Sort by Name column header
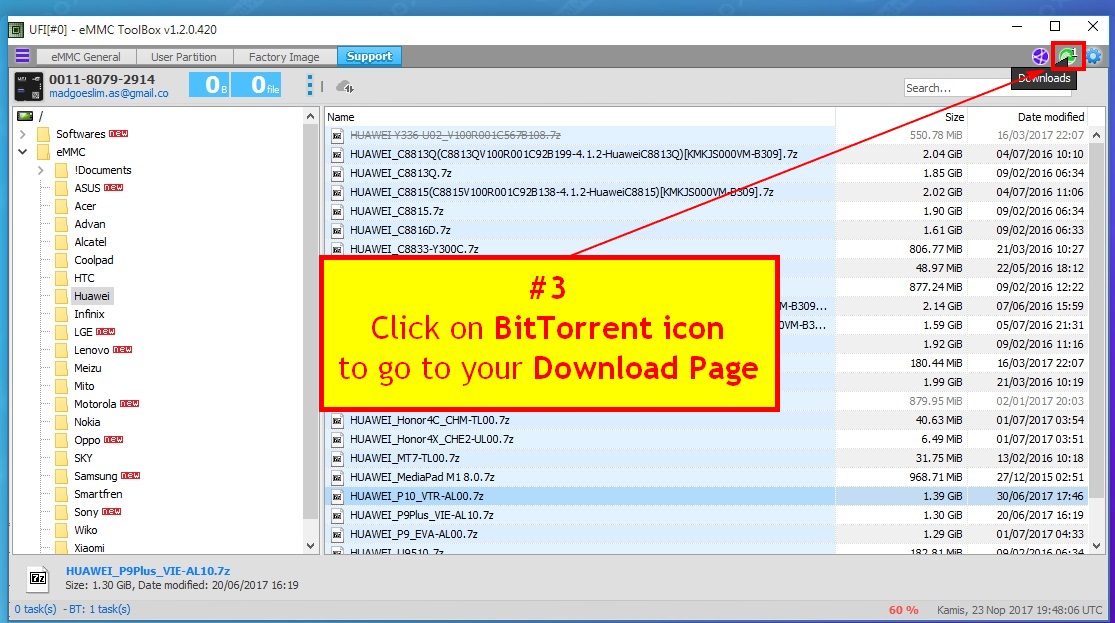Viewport: 1115px width, 623px height. point(580,117)
